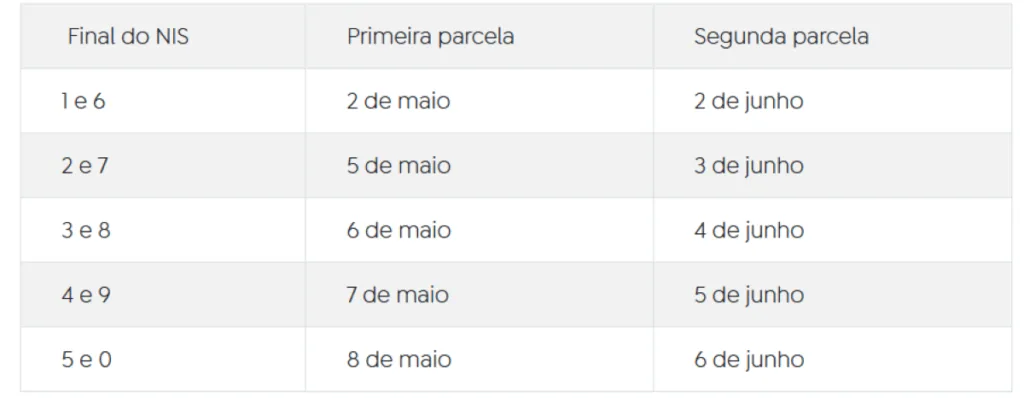This screenshot has height=398, width=1024.
Task: Click the '4 de junho' cell
Action: click(x=833, y=230)
